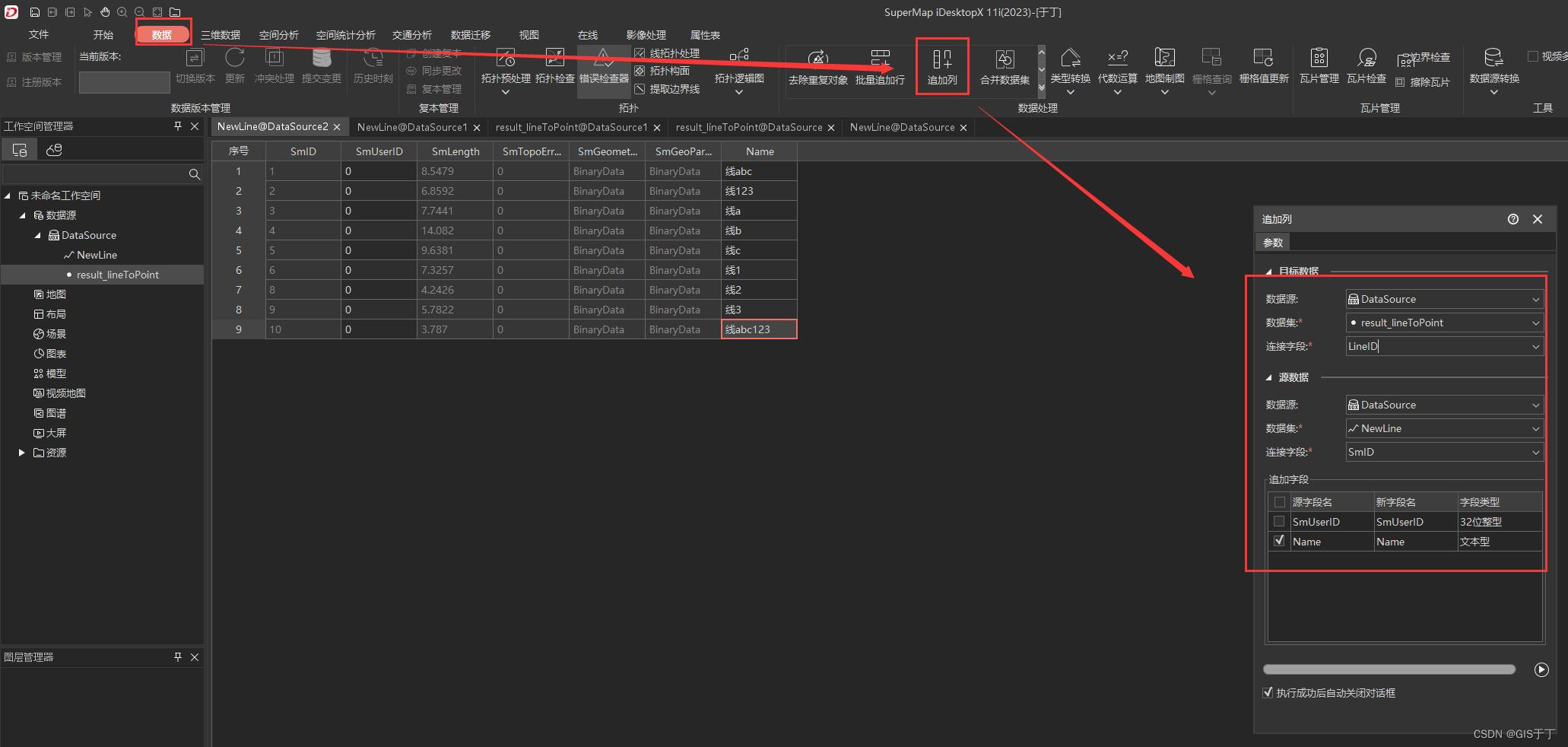This screenshot has height=747, width=1568.
Task: Click the zoom out magnifier icon
Action: [x=140, y=12]
